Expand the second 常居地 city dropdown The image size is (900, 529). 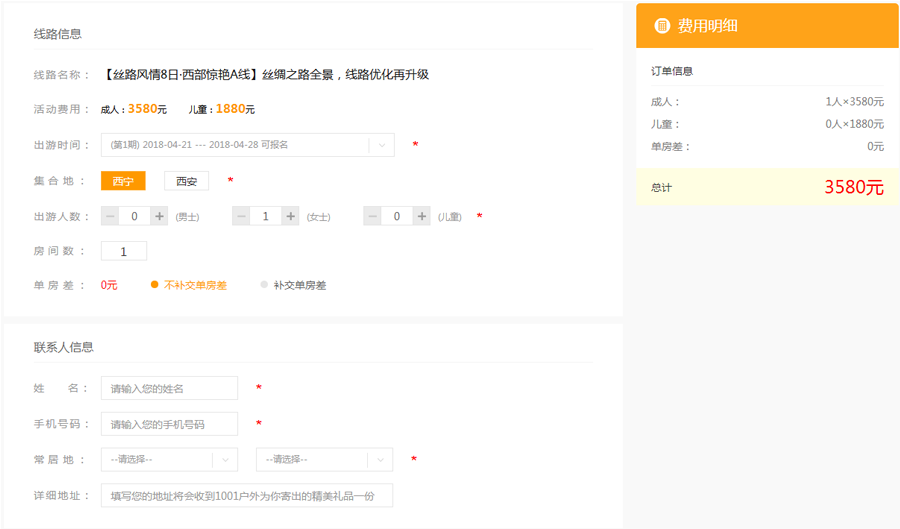tap(324, 460)
